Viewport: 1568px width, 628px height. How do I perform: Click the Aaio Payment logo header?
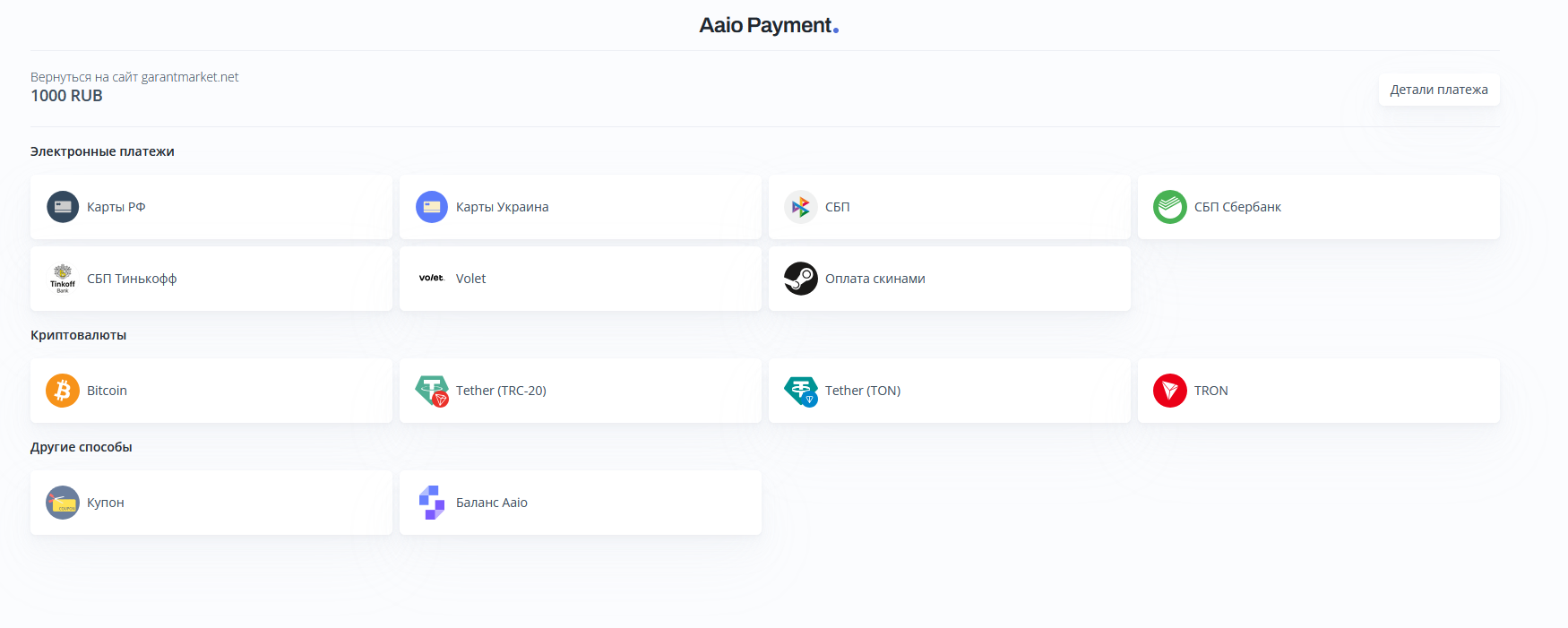(x=769, y=25)
